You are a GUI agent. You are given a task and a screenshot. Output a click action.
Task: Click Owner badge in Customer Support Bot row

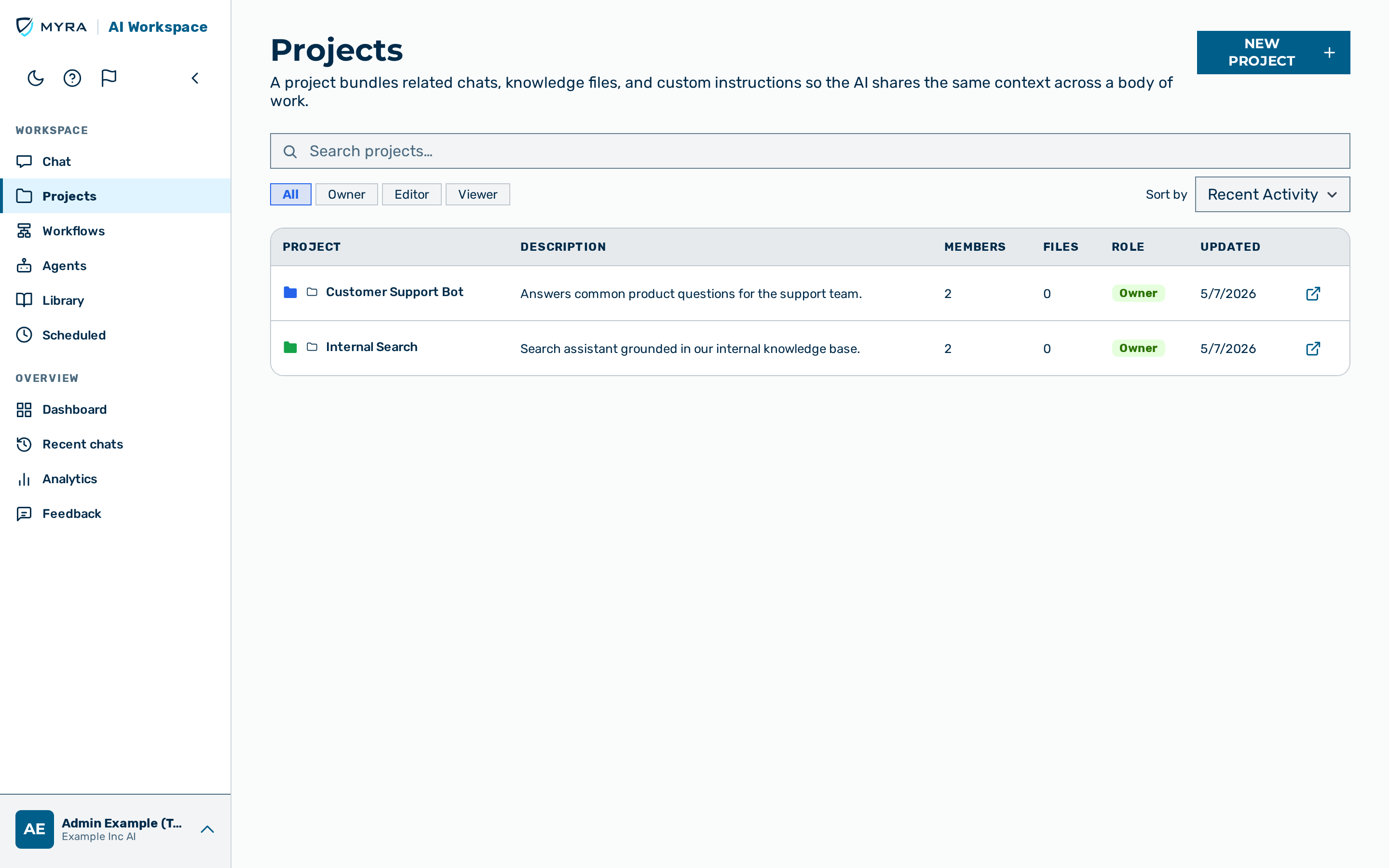(1138, 293)
